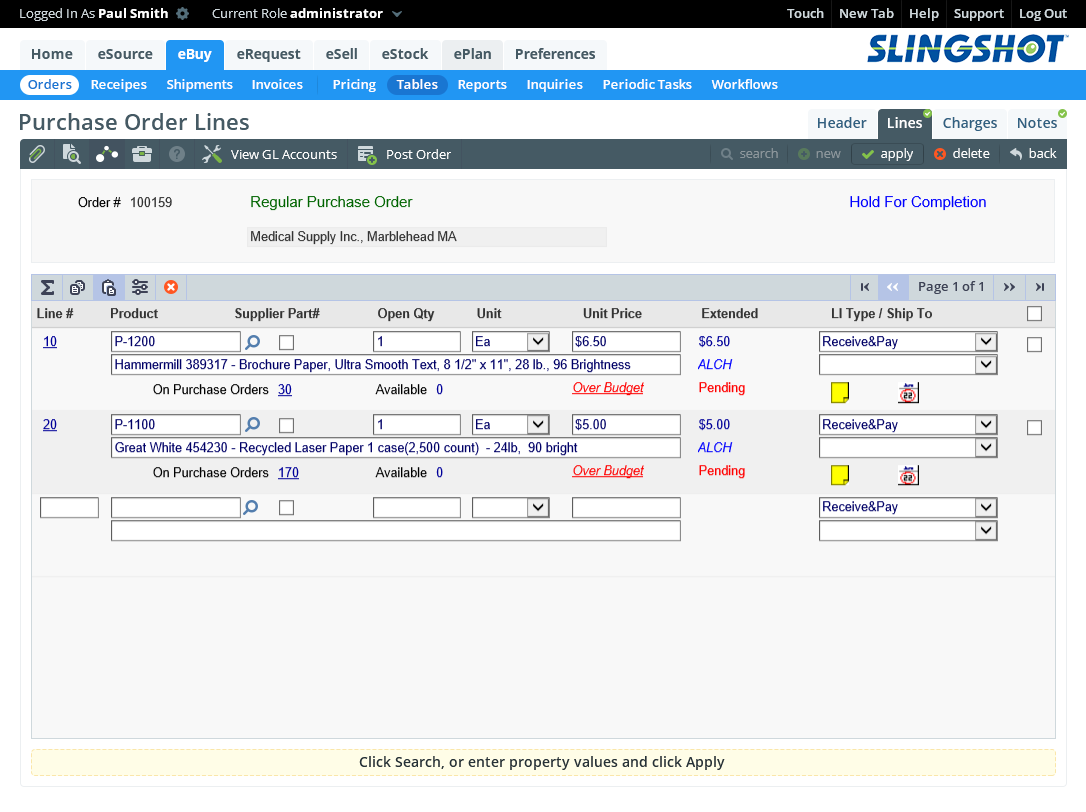Viewport: 1086px width, 812px height.
Task: Click the paperclip attachments icon
Action: pos(37,154)
